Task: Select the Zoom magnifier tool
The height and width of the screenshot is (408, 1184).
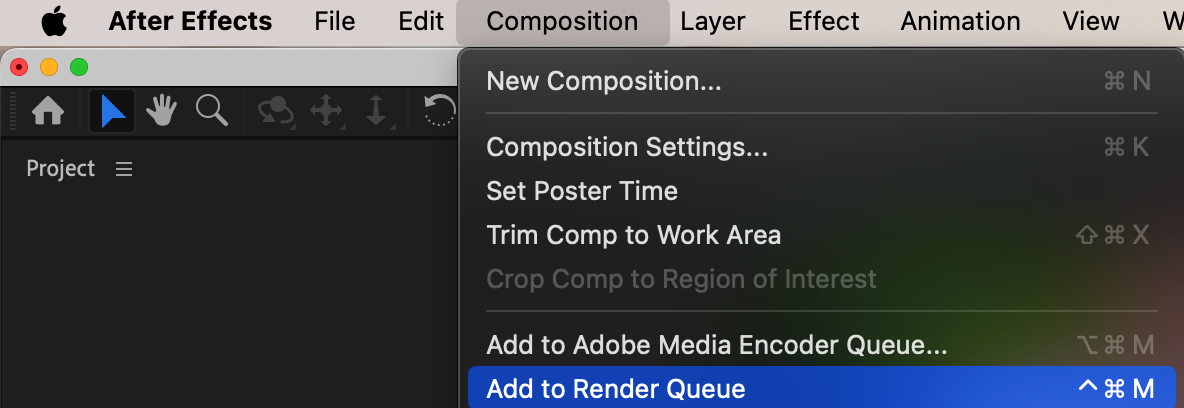Action: click(x=211, y=111)
